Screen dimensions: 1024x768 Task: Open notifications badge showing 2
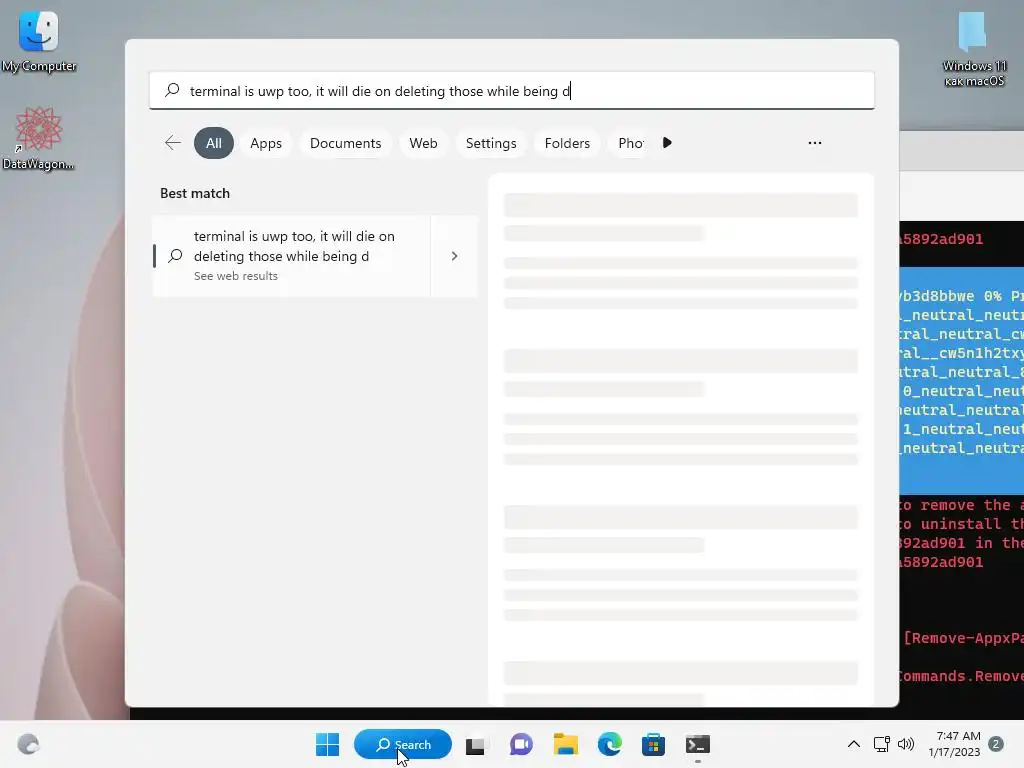(996, 744)
